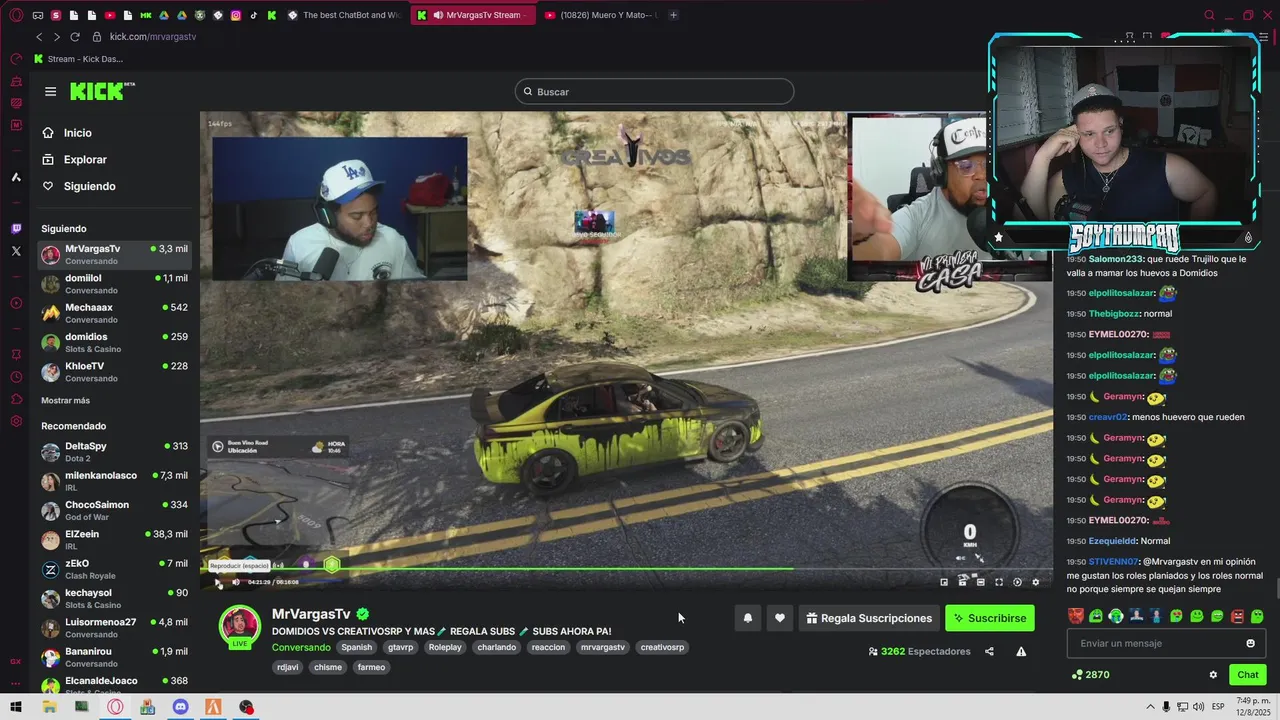Open Opera sidebar settings gear
Viewport: 1280px width, 720px height.
tap(16, 421)
